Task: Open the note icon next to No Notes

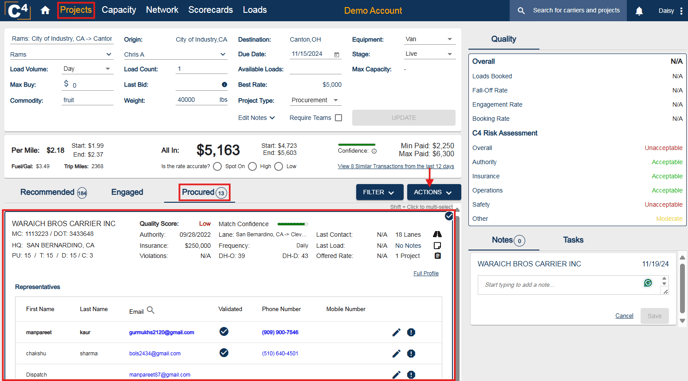Action: tap(437, 245)
